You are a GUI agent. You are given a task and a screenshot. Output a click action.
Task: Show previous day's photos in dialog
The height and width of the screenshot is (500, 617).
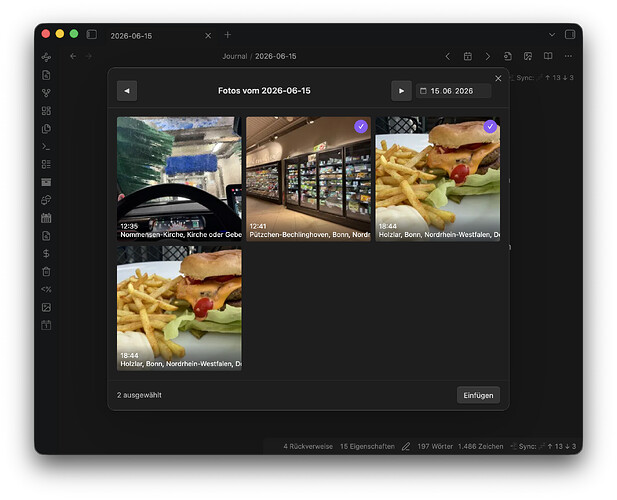(x=127, y=91)
